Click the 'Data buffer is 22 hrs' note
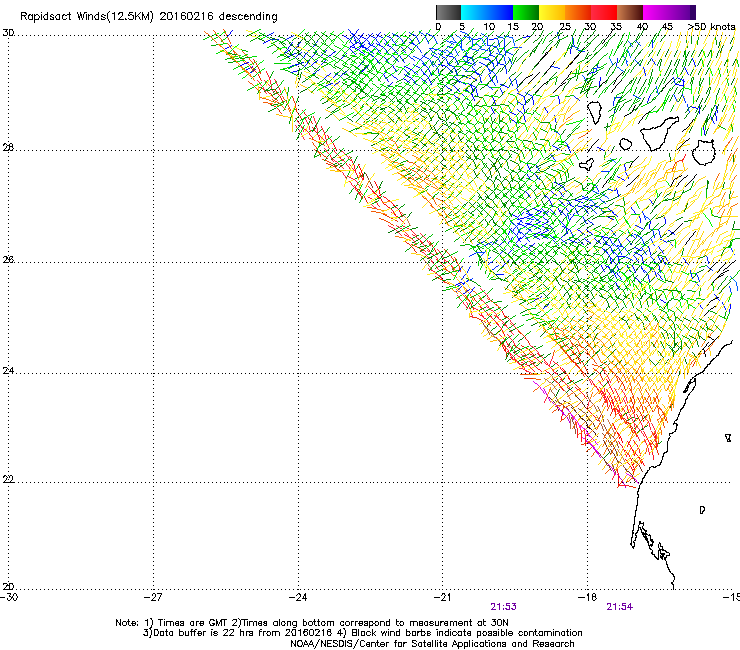The image size is (740, 650). tap(362, 633)
